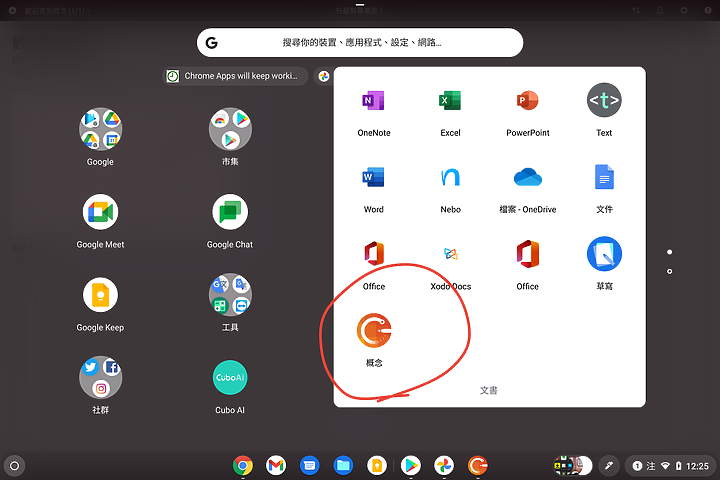The width and height of the screenshot is (720, 480).
Task: Open Concepts from the shelf
Action: coord(478,466)
